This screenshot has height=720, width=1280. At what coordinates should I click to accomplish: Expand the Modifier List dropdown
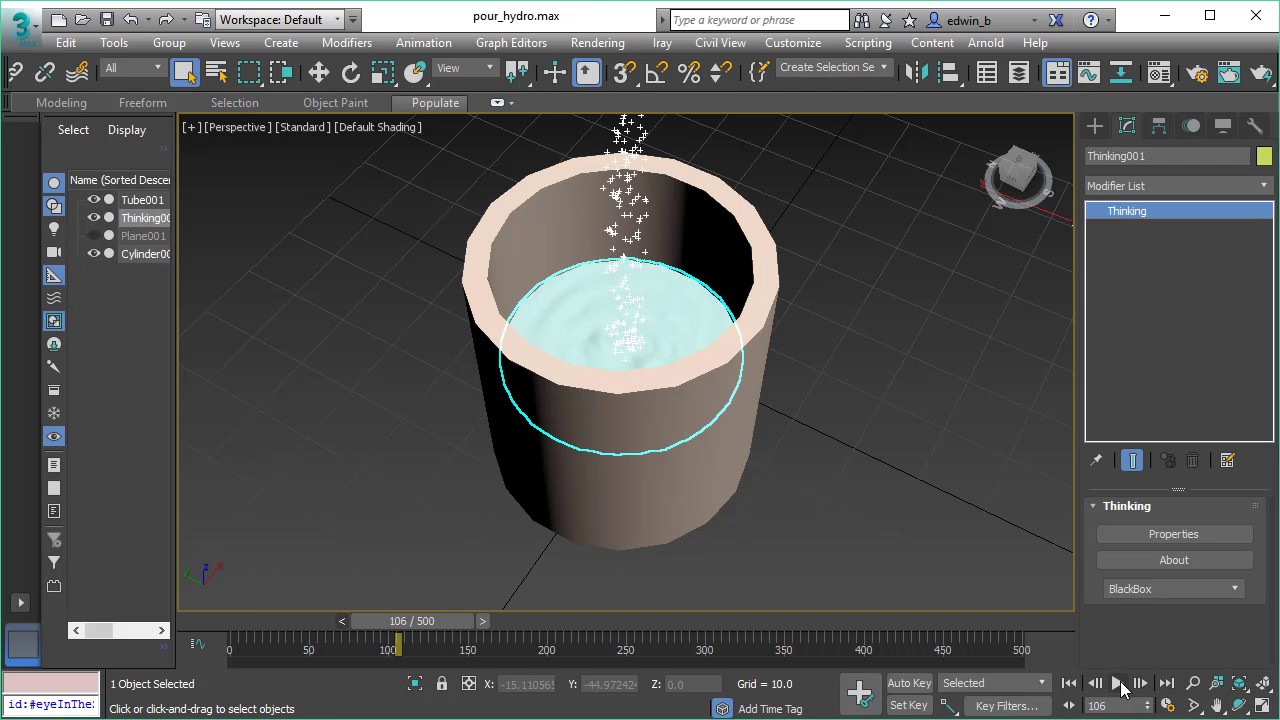pos(1179,186)
